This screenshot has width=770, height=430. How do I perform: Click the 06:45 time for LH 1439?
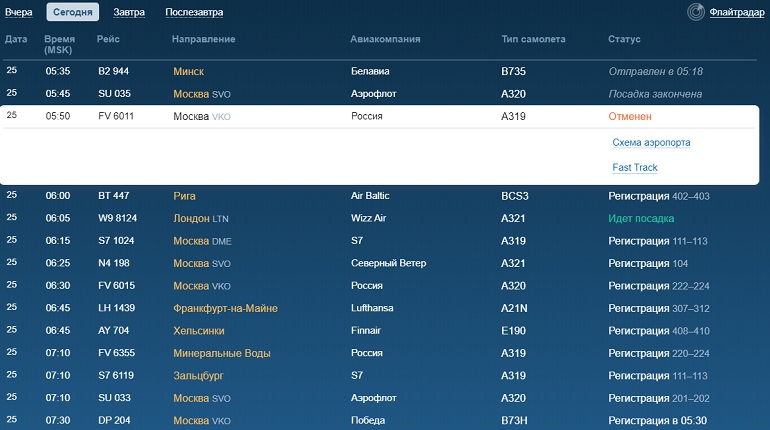[58, 308]
